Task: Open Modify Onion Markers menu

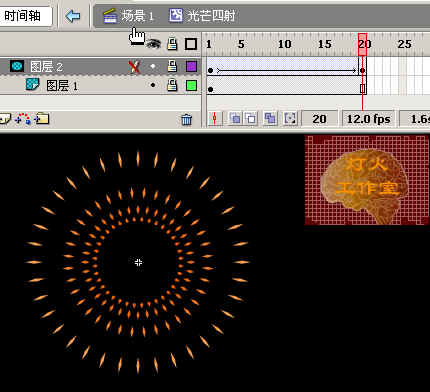Action: [x=290, y=119]
